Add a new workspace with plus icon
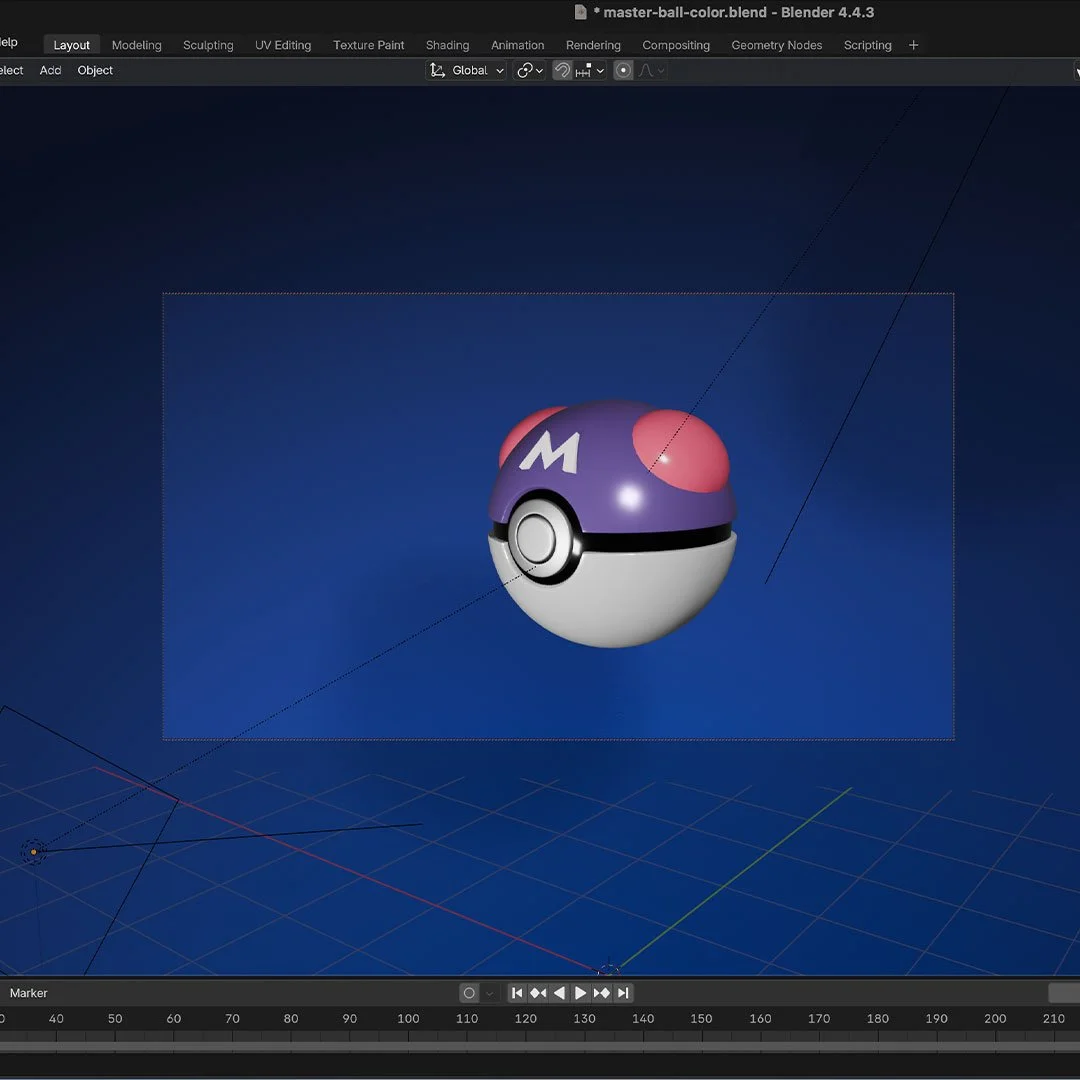This screenshot has width=1080, height=1080. click(913, 45)
